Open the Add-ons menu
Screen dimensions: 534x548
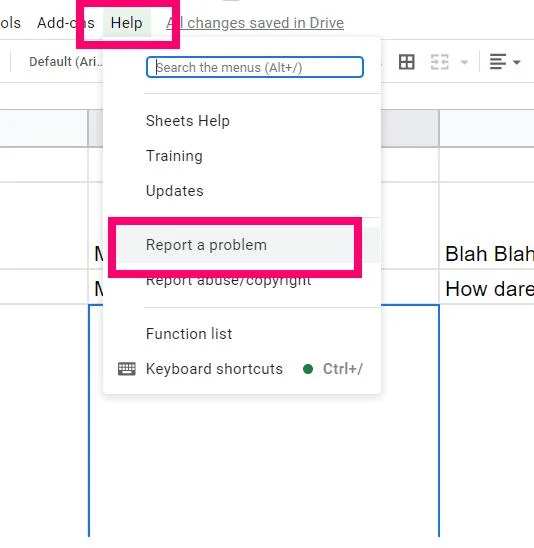[x=66, y=23]
